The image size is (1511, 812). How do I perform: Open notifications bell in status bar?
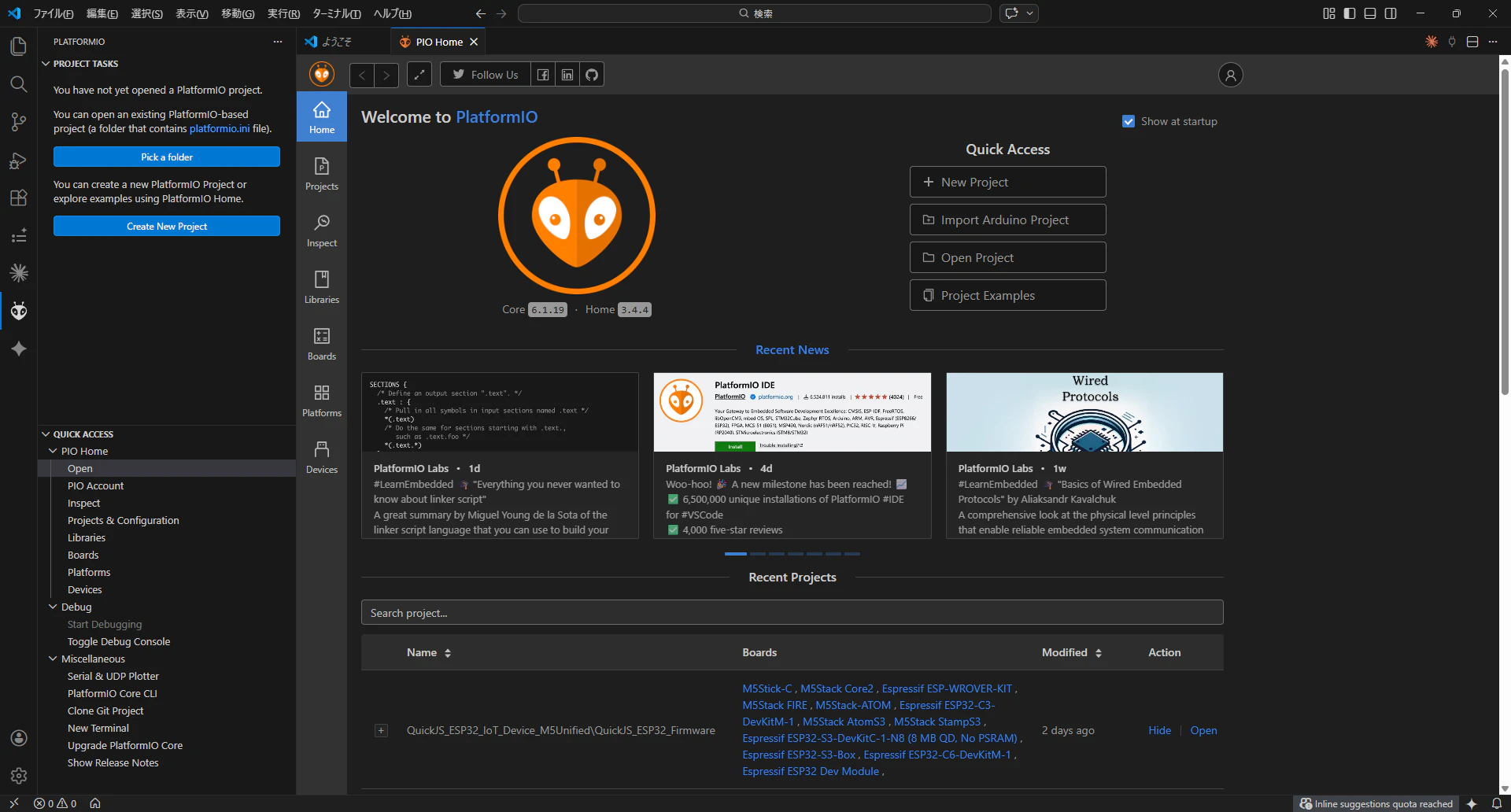tap(1497, 803)
